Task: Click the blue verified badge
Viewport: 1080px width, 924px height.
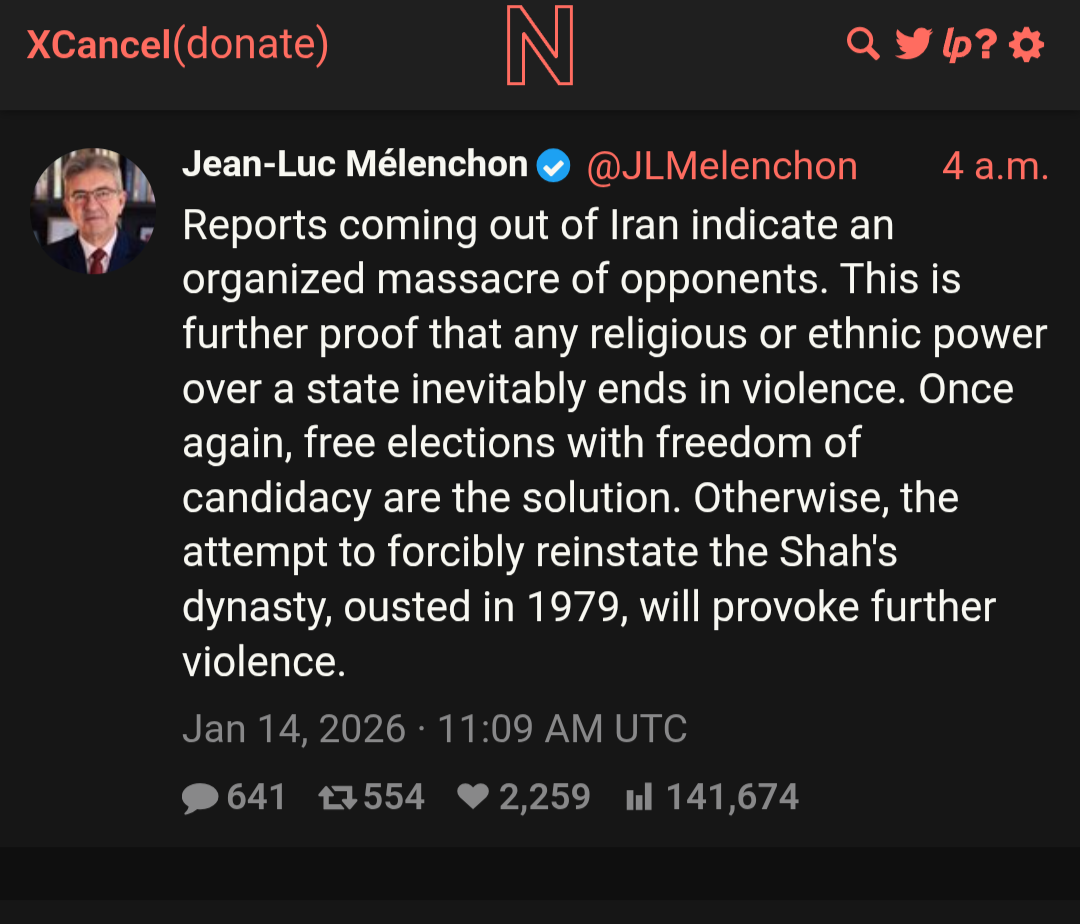Action: click(x=553, y=167)
